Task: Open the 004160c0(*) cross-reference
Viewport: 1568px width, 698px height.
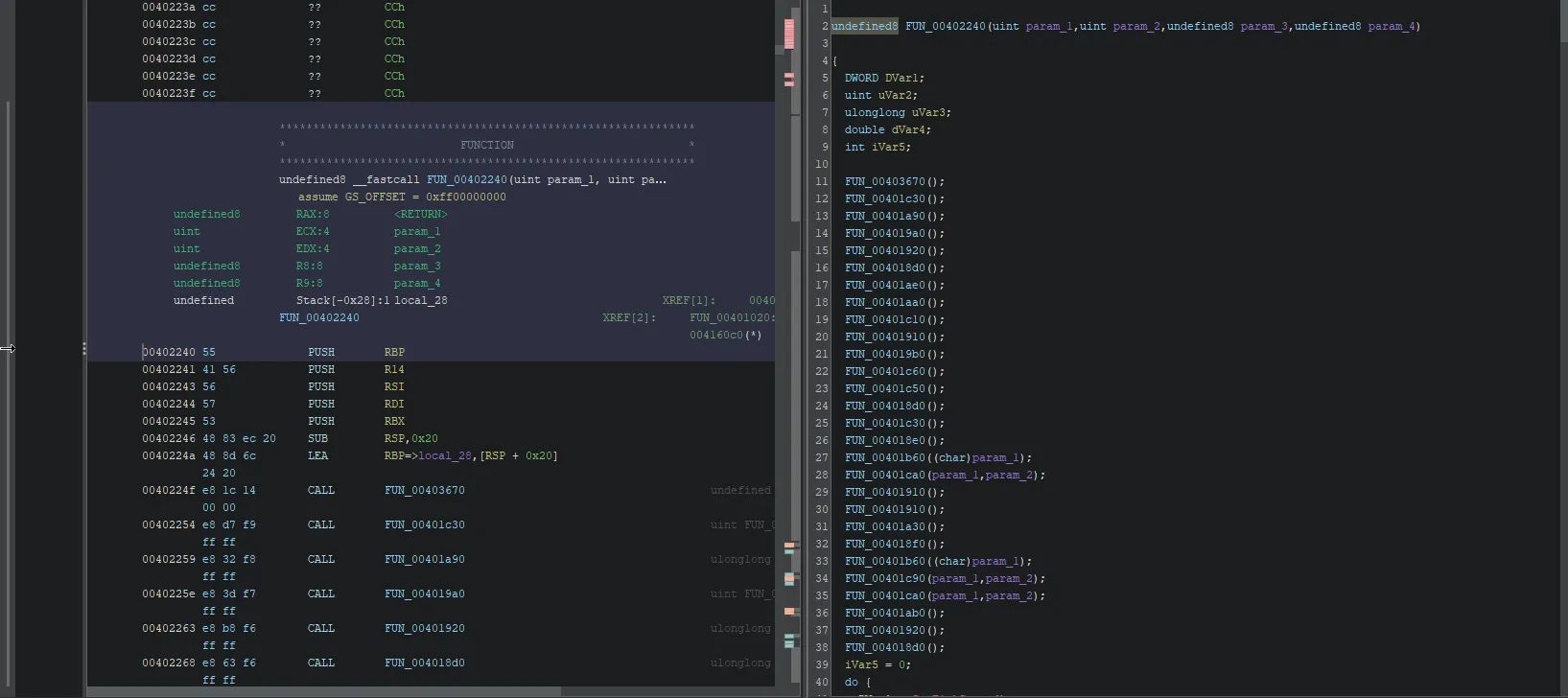Action: point(725,335)
